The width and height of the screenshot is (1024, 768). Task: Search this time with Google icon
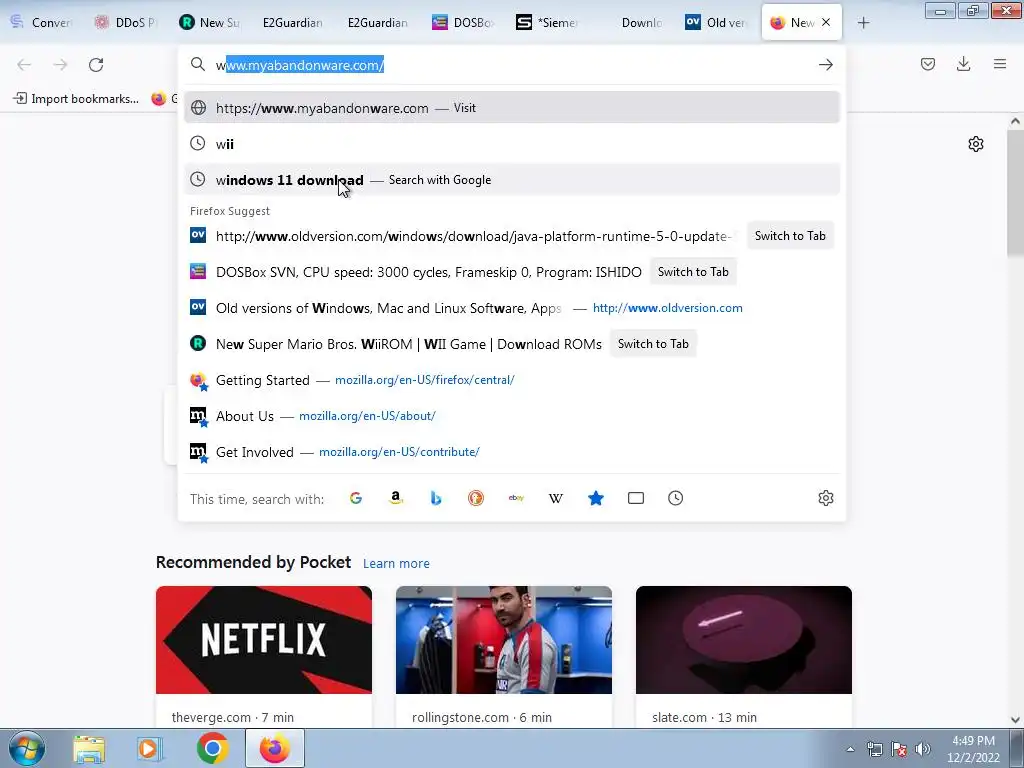pos(356,498)
